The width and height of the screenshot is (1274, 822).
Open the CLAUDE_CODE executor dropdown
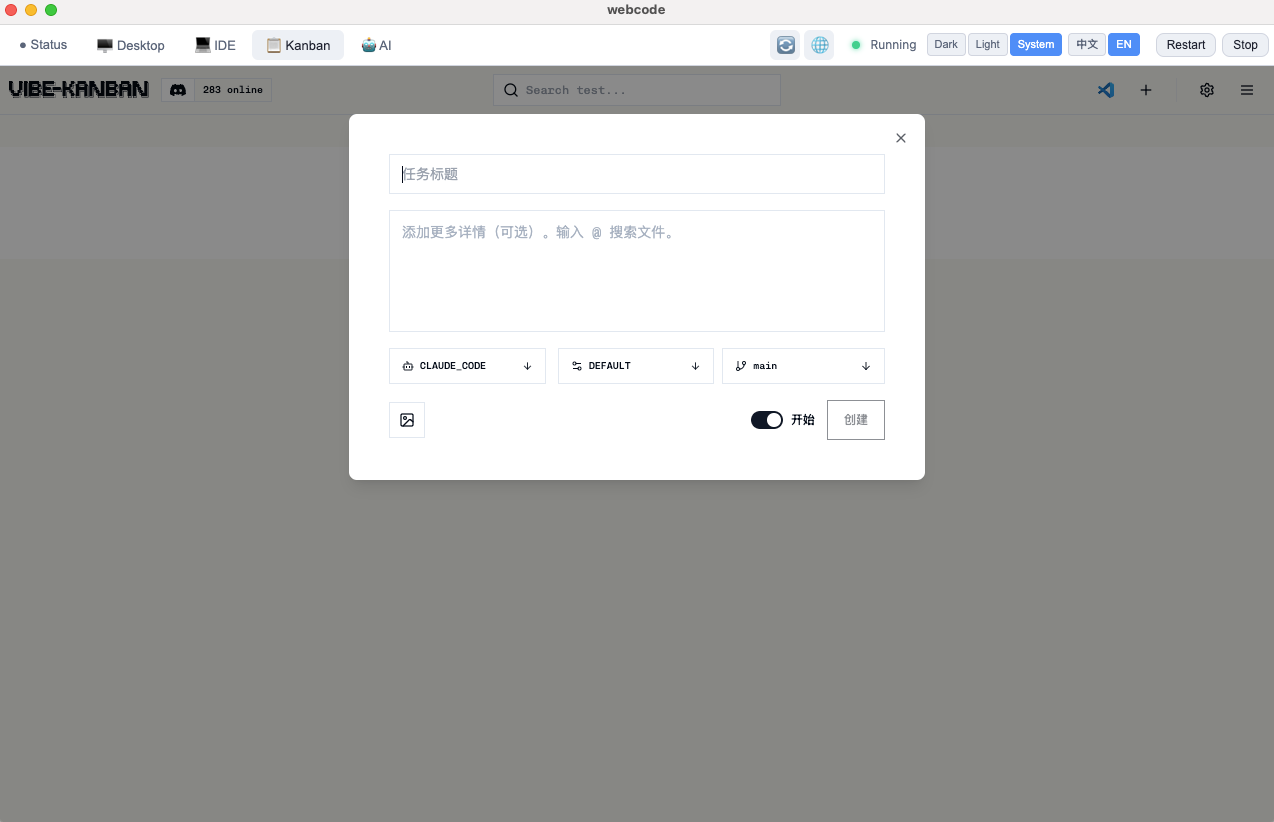point(467,365)
